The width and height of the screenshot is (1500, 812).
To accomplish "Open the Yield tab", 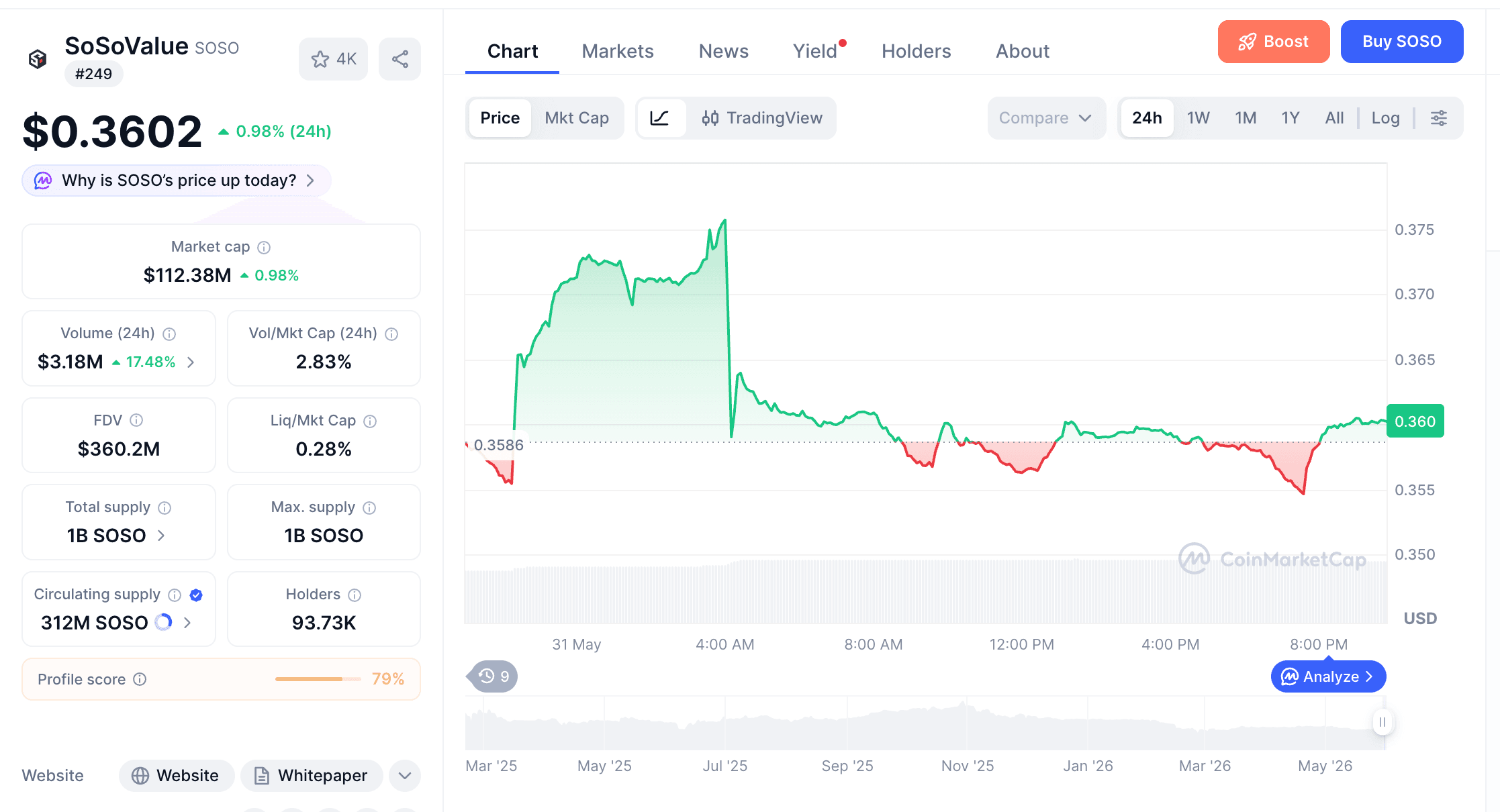I will point(815,51).
